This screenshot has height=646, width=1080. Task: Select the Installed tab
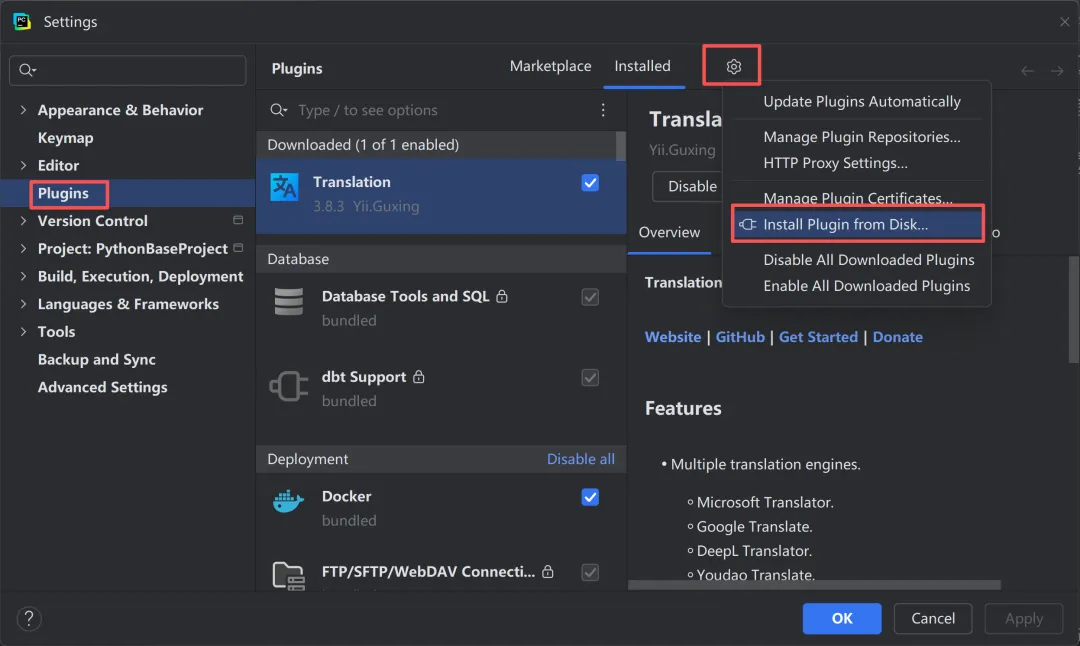[x=643, y=66]
